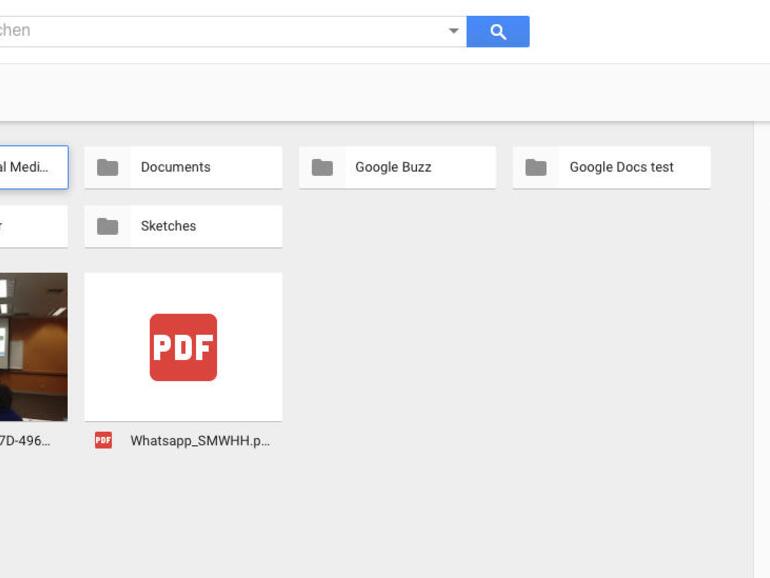Image resolution: width=770 pixels, height=578 pixels.
Task: Open the Sketches folder
Action: click(183, 226)
